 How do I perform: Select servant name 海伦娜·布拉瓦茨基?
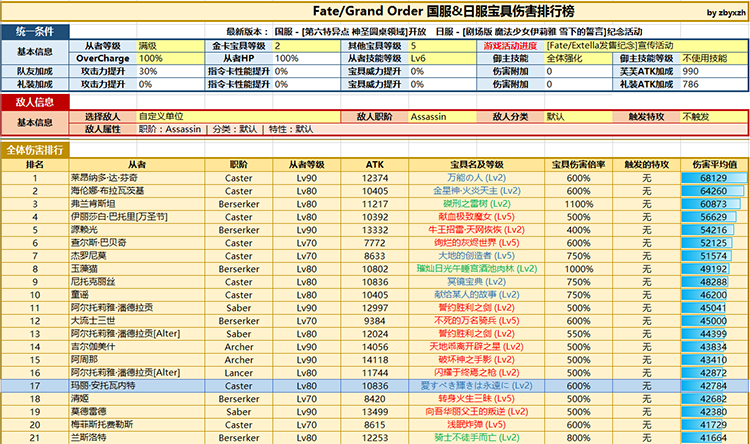click(x=108, y=191)
